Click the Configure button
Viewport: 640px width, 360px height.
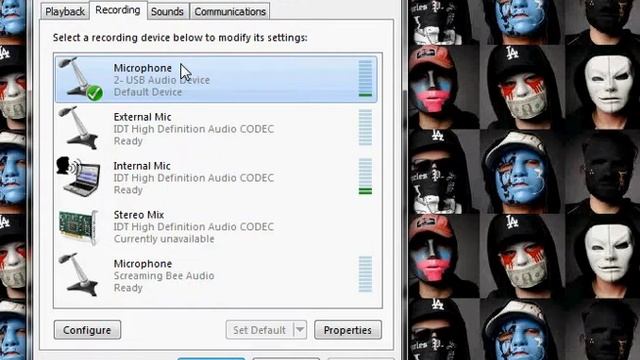[x=87, y=330]
